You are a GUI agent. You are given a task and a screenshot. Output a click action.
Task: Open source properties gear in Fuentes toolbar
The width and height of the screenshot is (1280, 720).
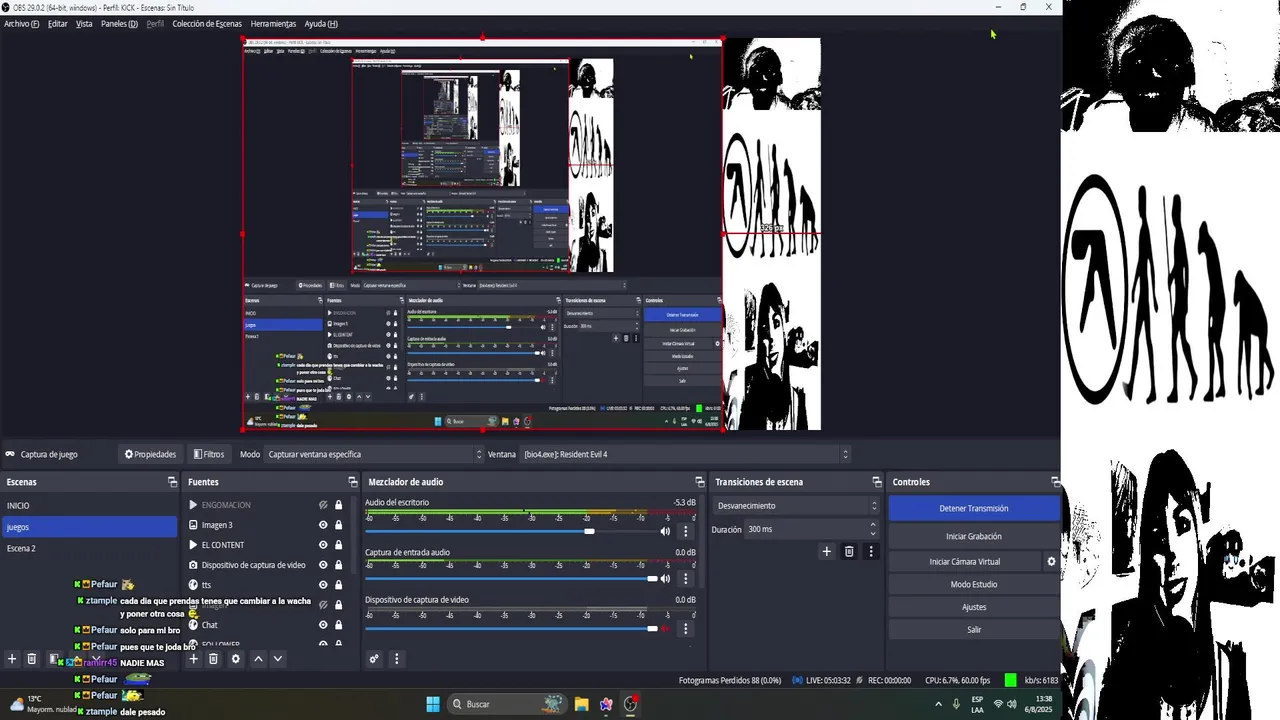click(236, 659)
